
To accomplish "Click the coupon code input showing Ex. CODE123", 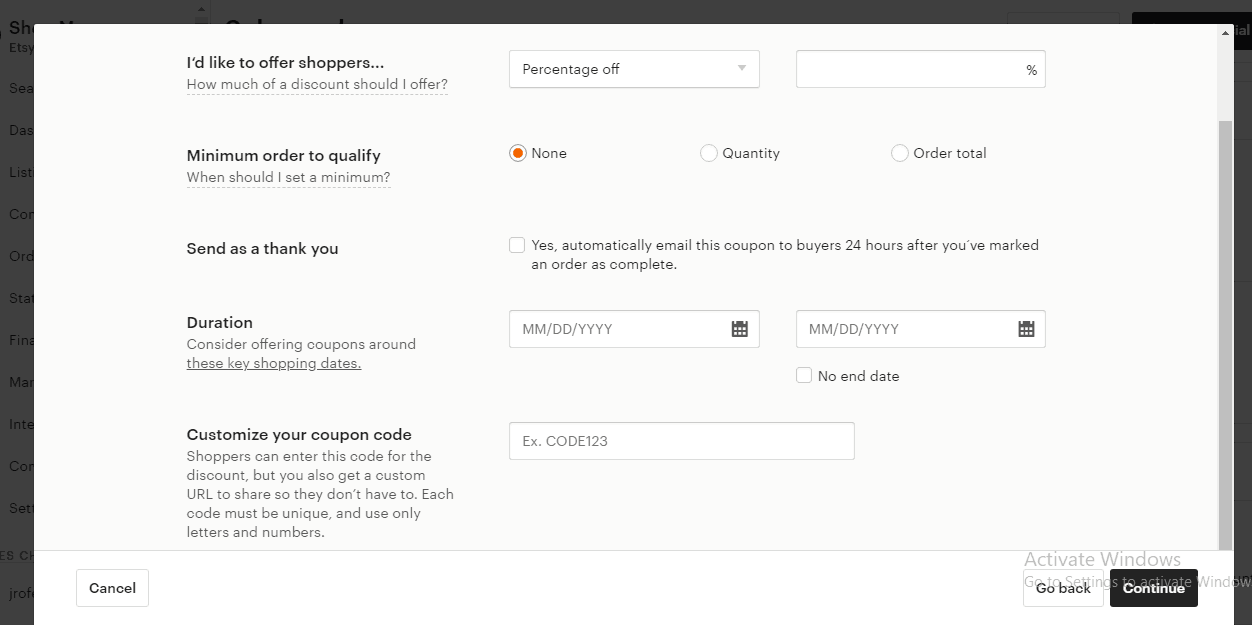I will click(x=681, y=440).
